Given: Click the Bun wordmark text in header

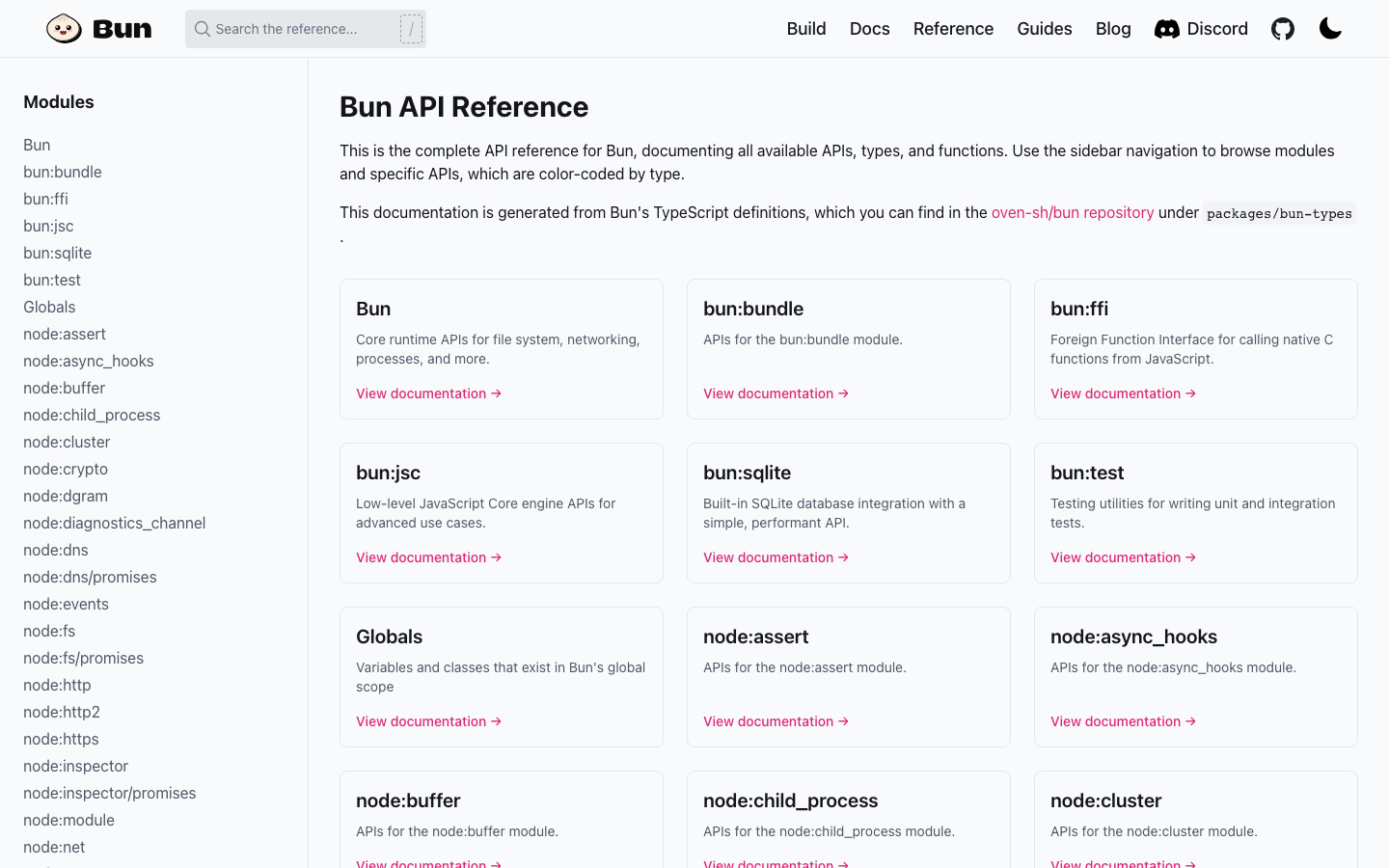Looking at the screenshot, I should pos(123,29).
